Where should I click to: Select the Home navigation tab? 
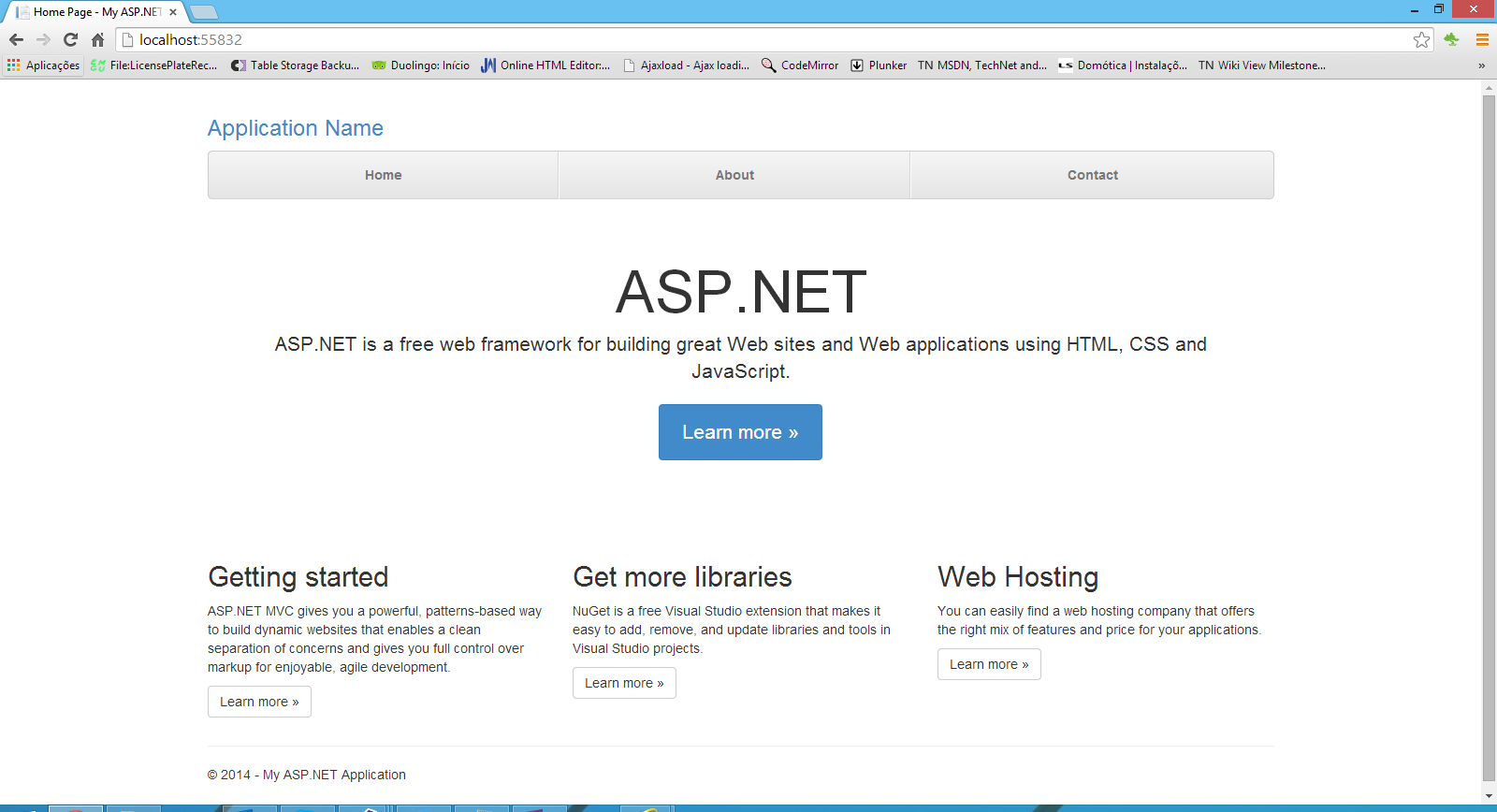(x=384, y=175)
